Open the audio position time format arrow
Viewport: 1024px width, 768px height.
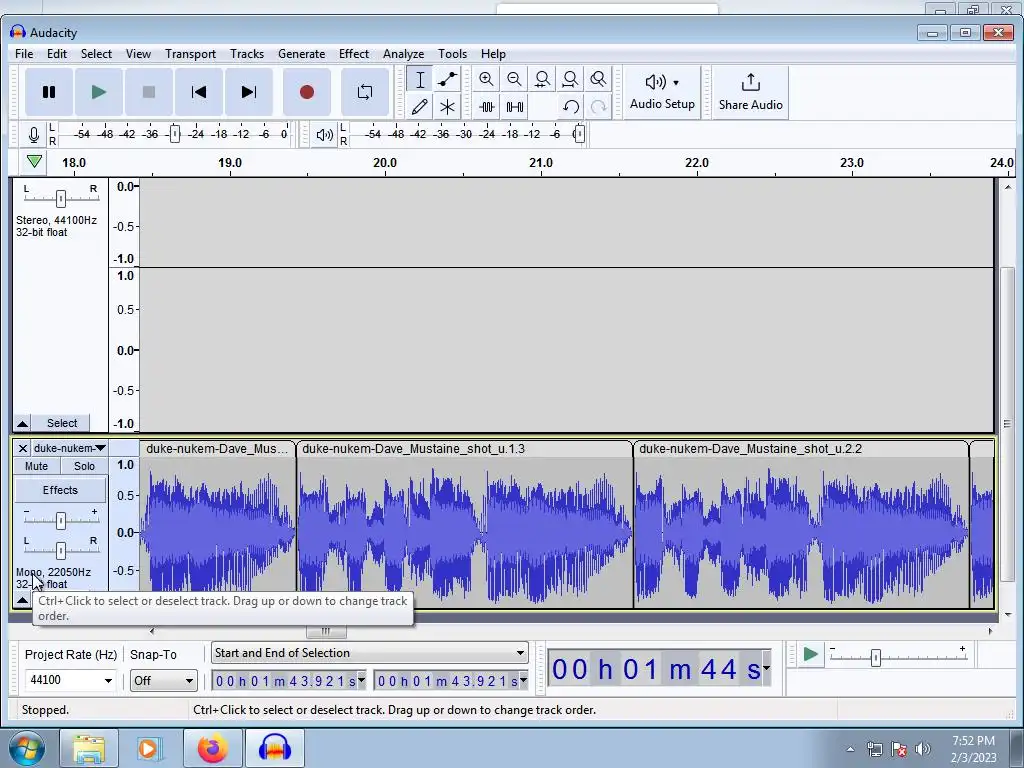[766, 668]
